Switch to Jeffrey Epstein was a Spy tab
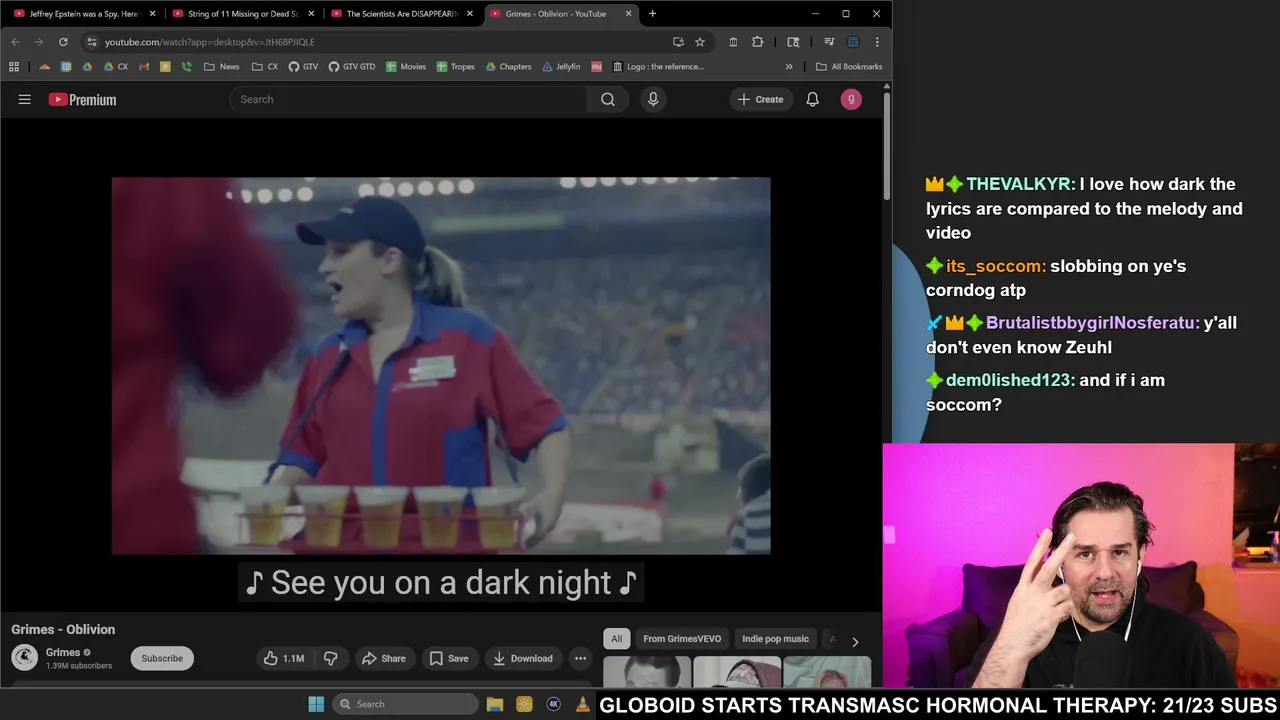The image size is (1280, 720). (x=84, y=14)
